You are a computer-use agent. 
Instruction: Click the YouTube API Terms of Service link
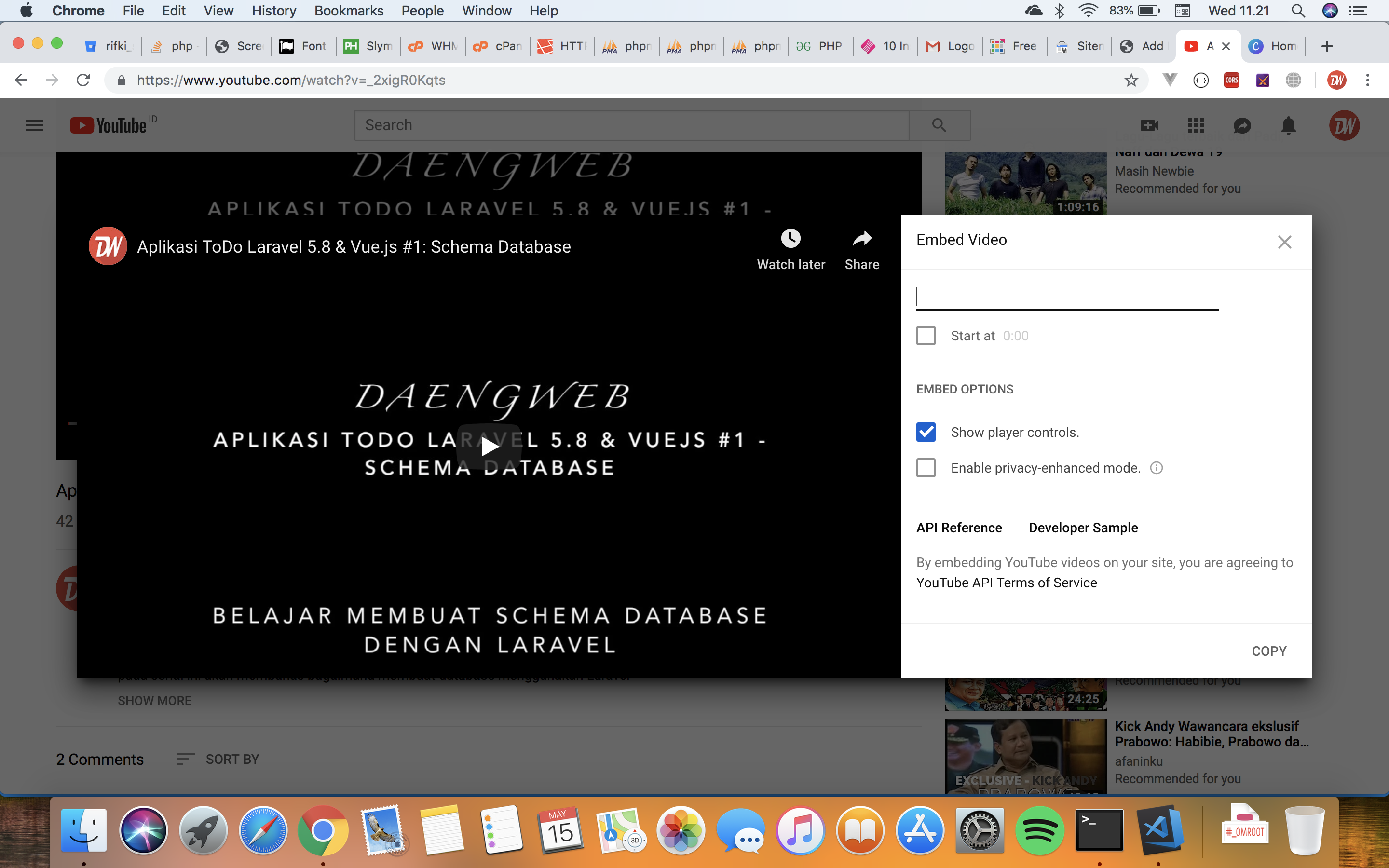tap(1006, 582)
